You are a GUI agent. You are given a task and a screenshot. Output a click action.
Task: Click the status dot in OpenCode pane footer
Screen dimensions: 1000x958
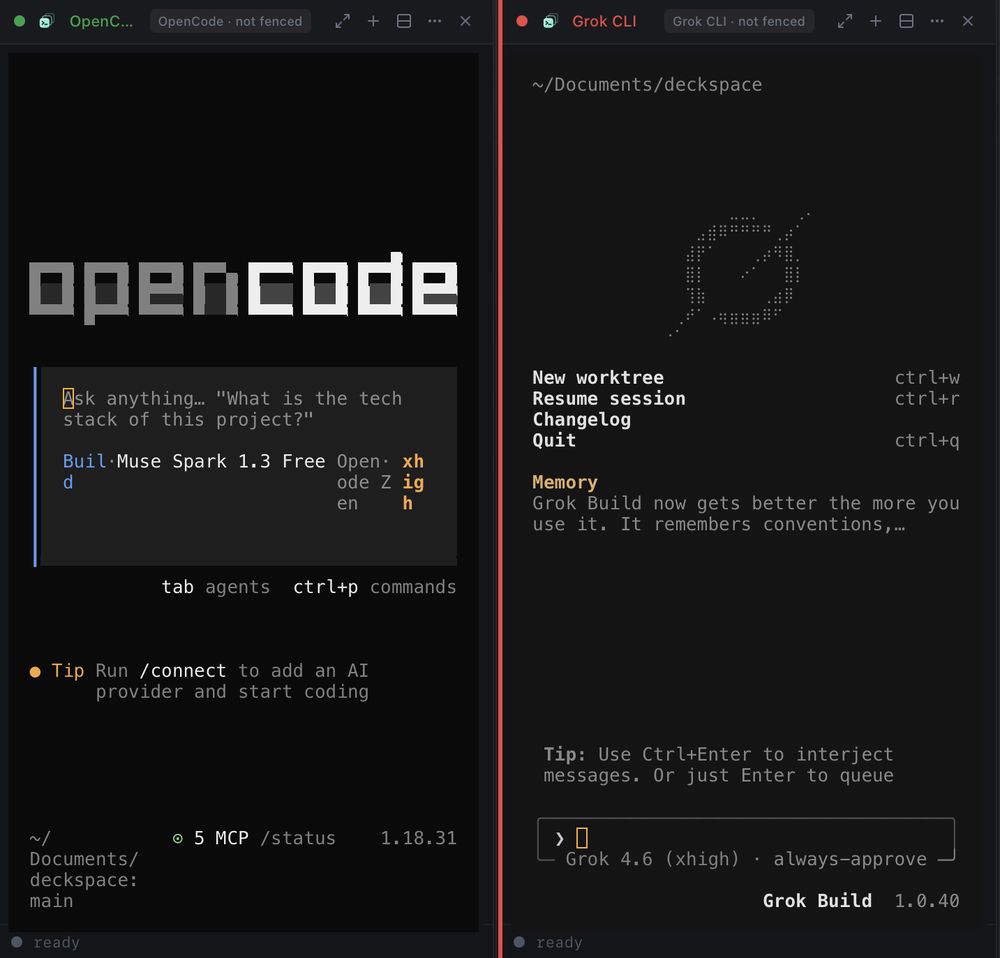(x=17, y=941)
